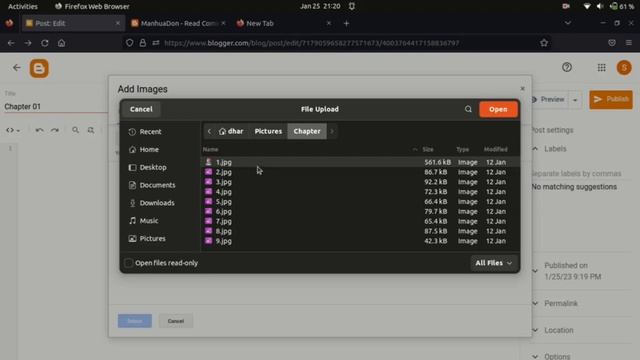Sort files by Name column header
Viewport: 640px width, 360px height.
pos(211,149)
